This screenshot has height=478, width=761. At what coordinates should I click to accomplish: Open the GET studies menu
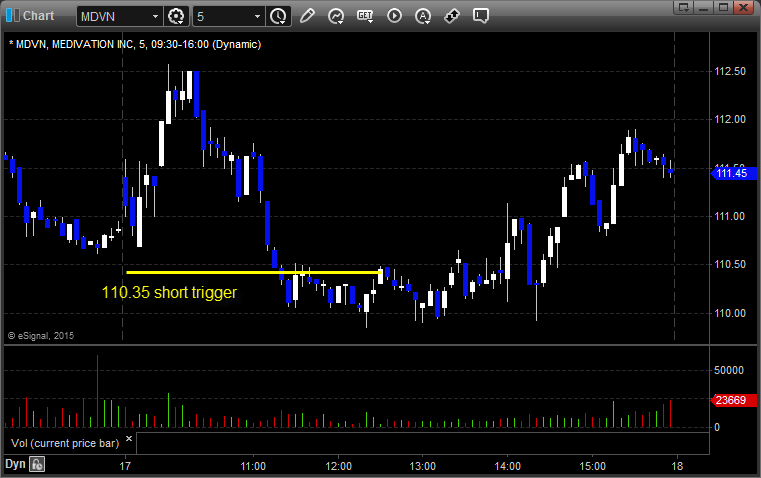pyautogui.click(x=365, y=16)
